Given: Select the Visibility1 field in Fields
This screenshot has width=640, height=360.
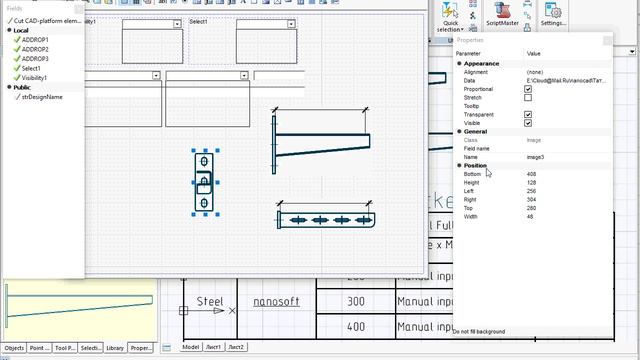Looking at the screenshot, I should tap(34, 78).
